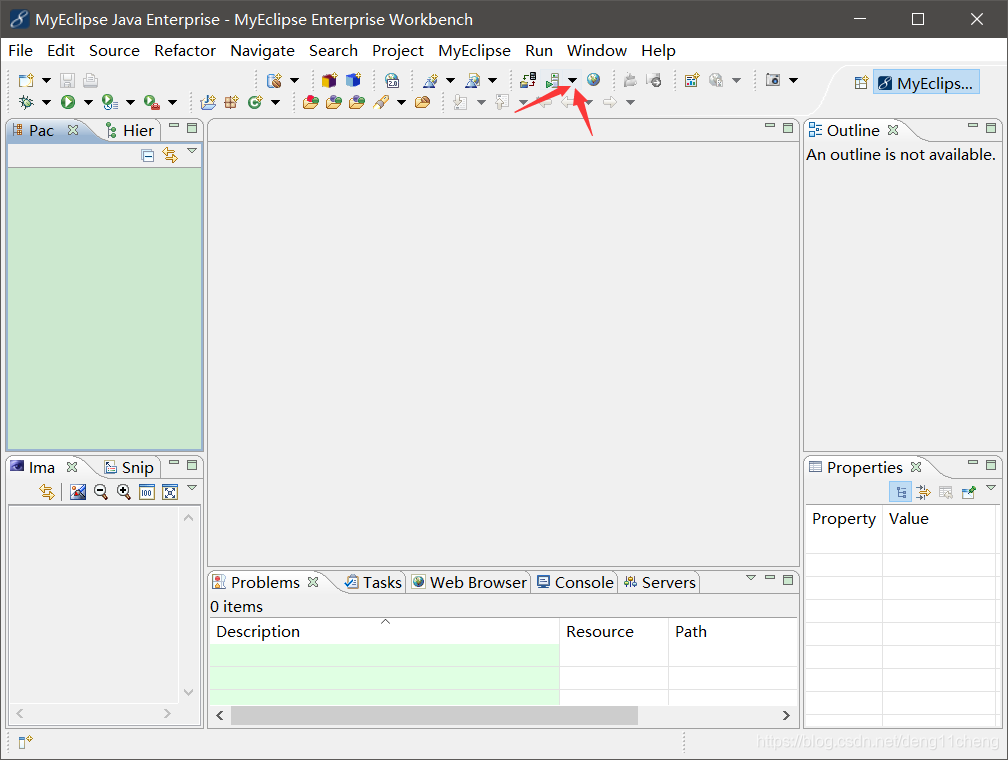Click the yellow-purple new project cube icon
The height and width of the screenshot is (760, 1008).
click(329, 80)
